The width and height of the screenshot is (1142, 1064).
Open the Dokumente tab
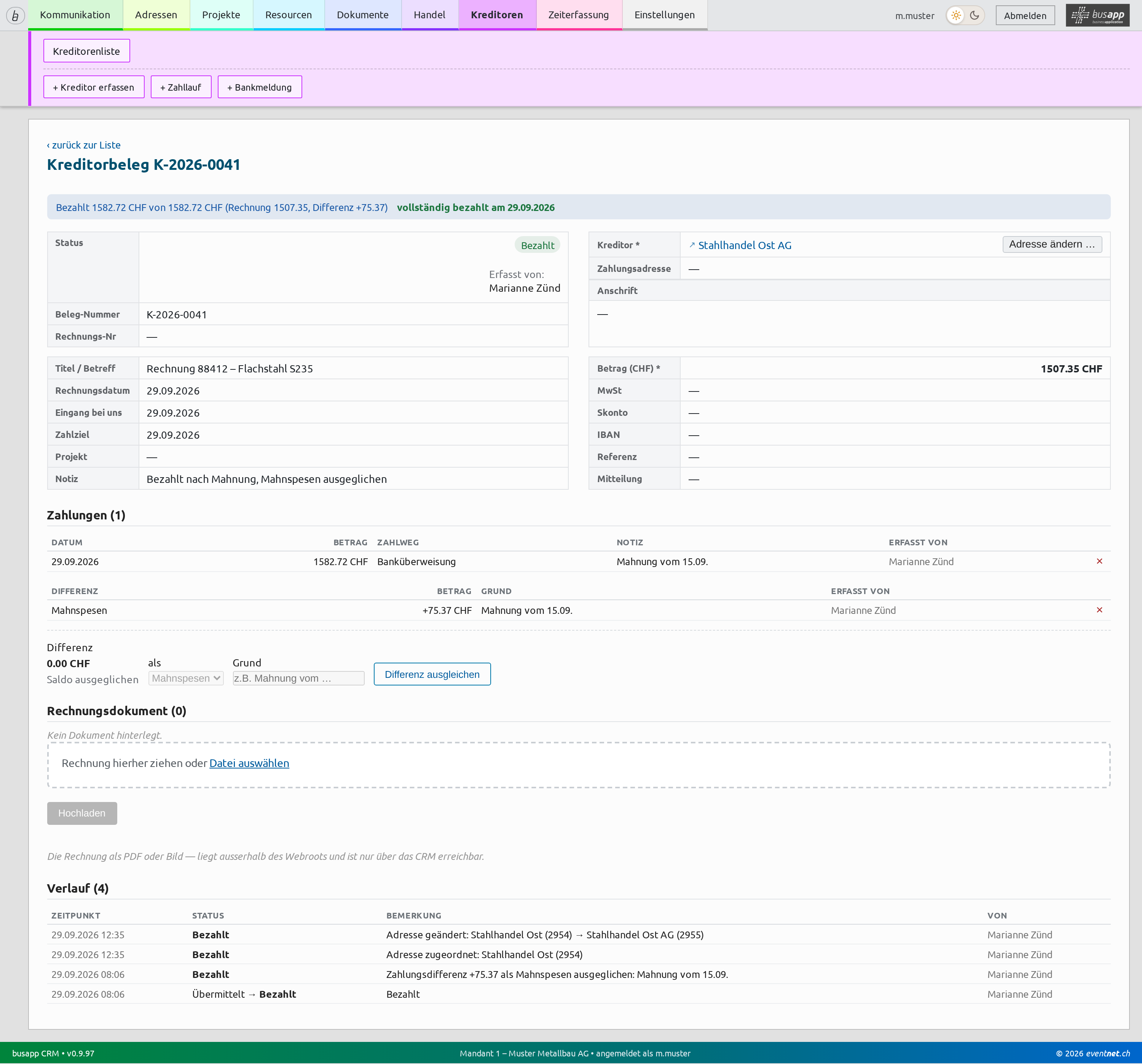click(x=362, y=15)
